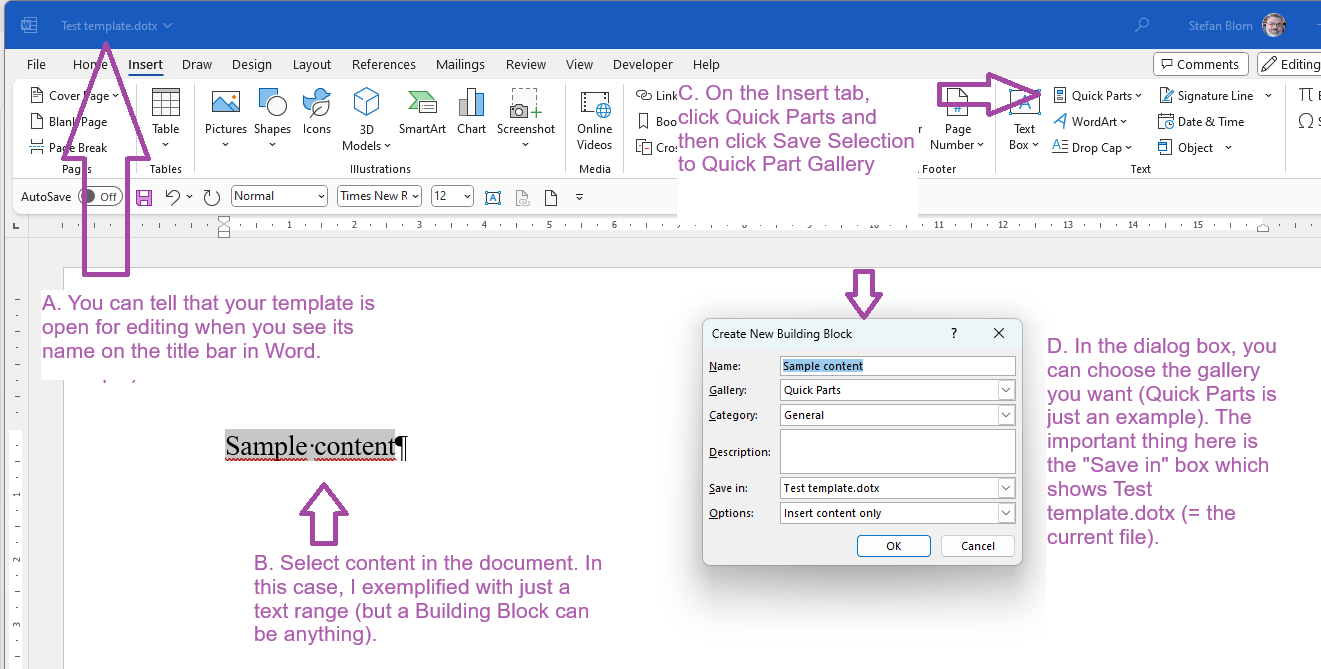Click the Icons button in Illustrations
The width and height of the screenshot is (1321, 669).
[317, 112]
